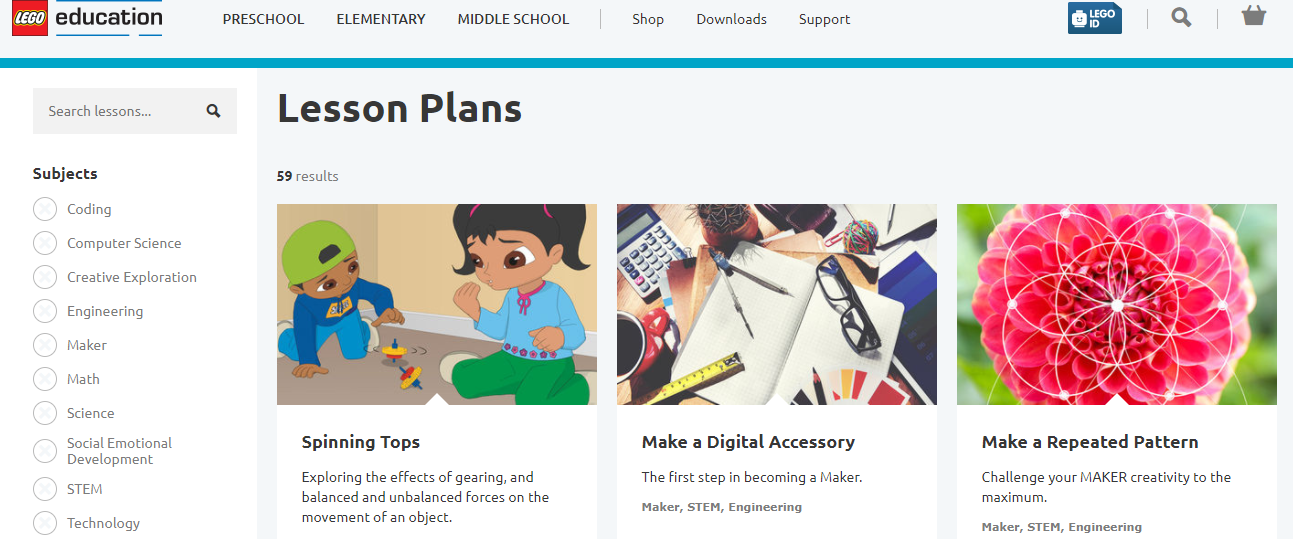Enable the STEM subject filter
This screenshot has width=1293, height=539.
(45, 489)
